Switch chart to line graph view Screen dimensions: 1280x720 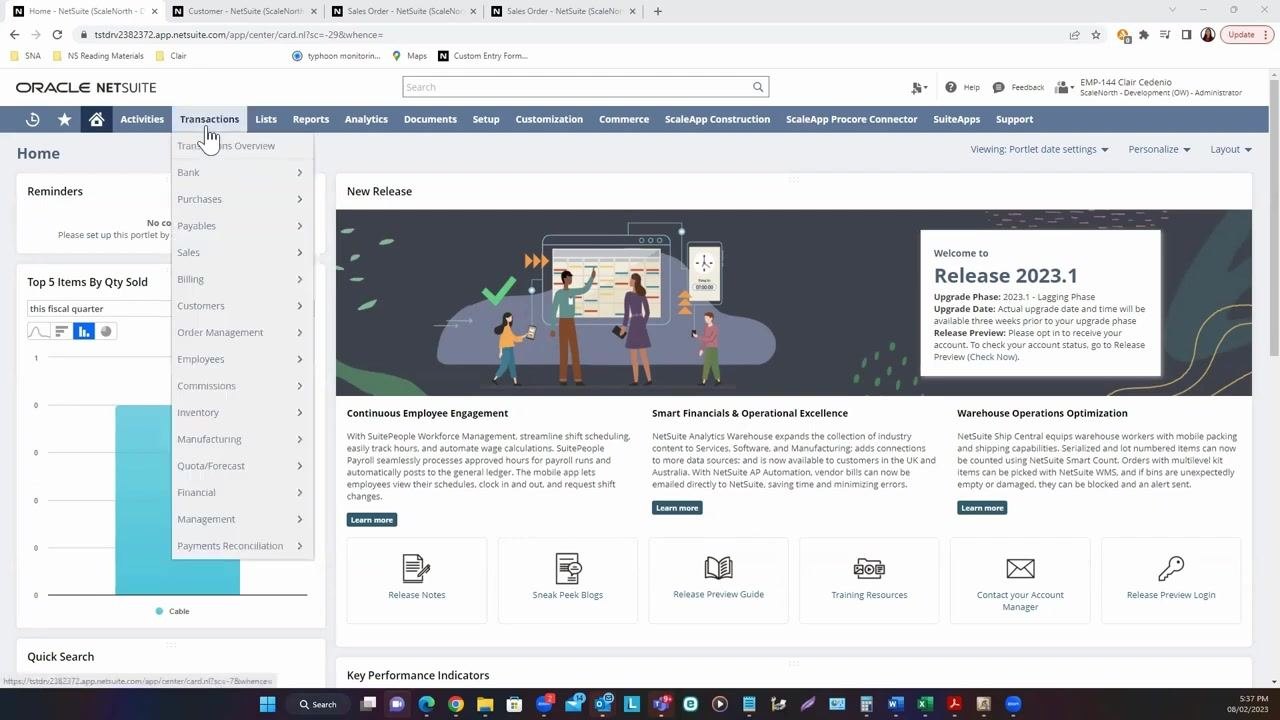point(38,331)
